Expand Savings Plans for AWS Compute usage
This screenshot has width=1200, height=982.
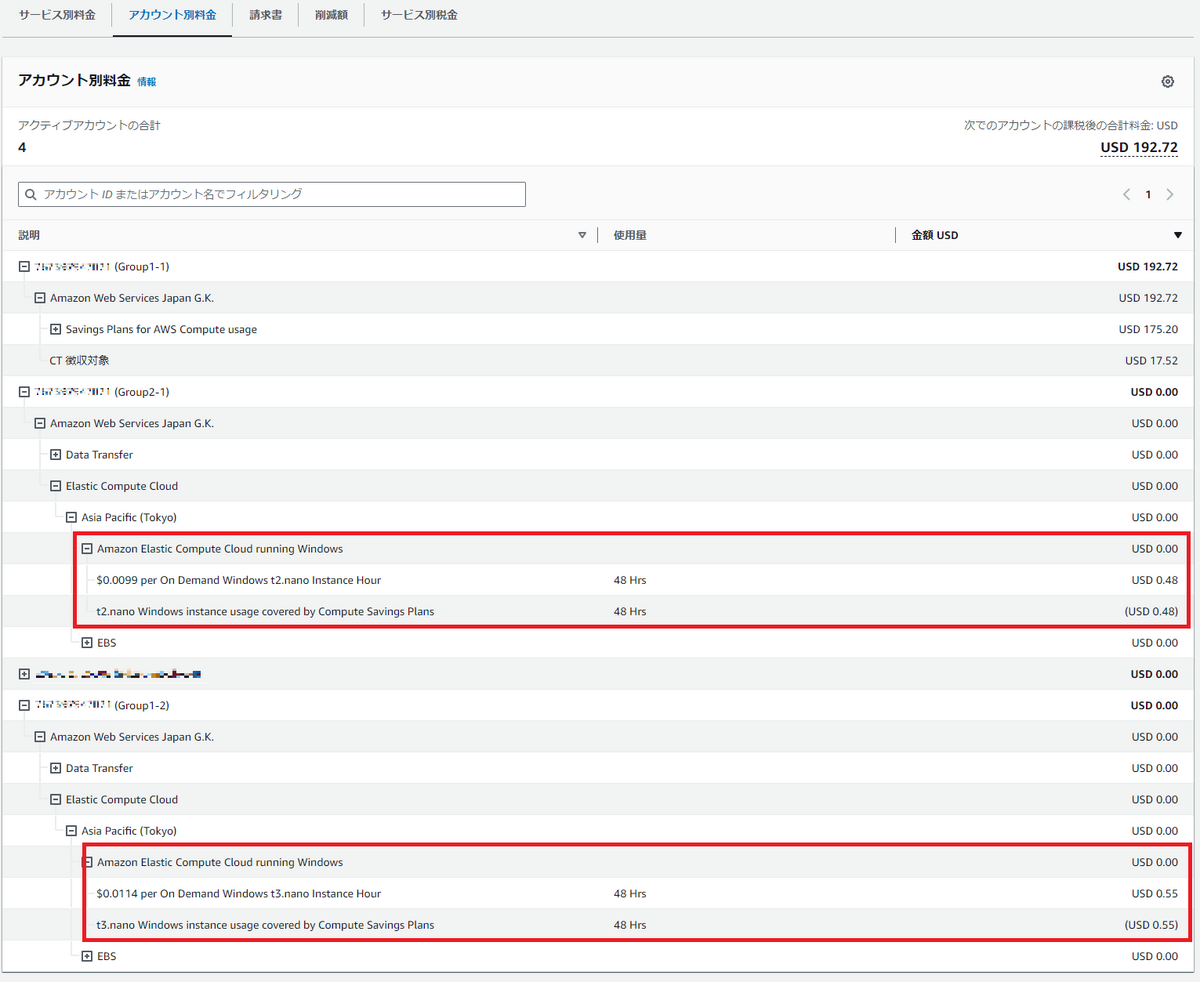click(x=55, y=328)
